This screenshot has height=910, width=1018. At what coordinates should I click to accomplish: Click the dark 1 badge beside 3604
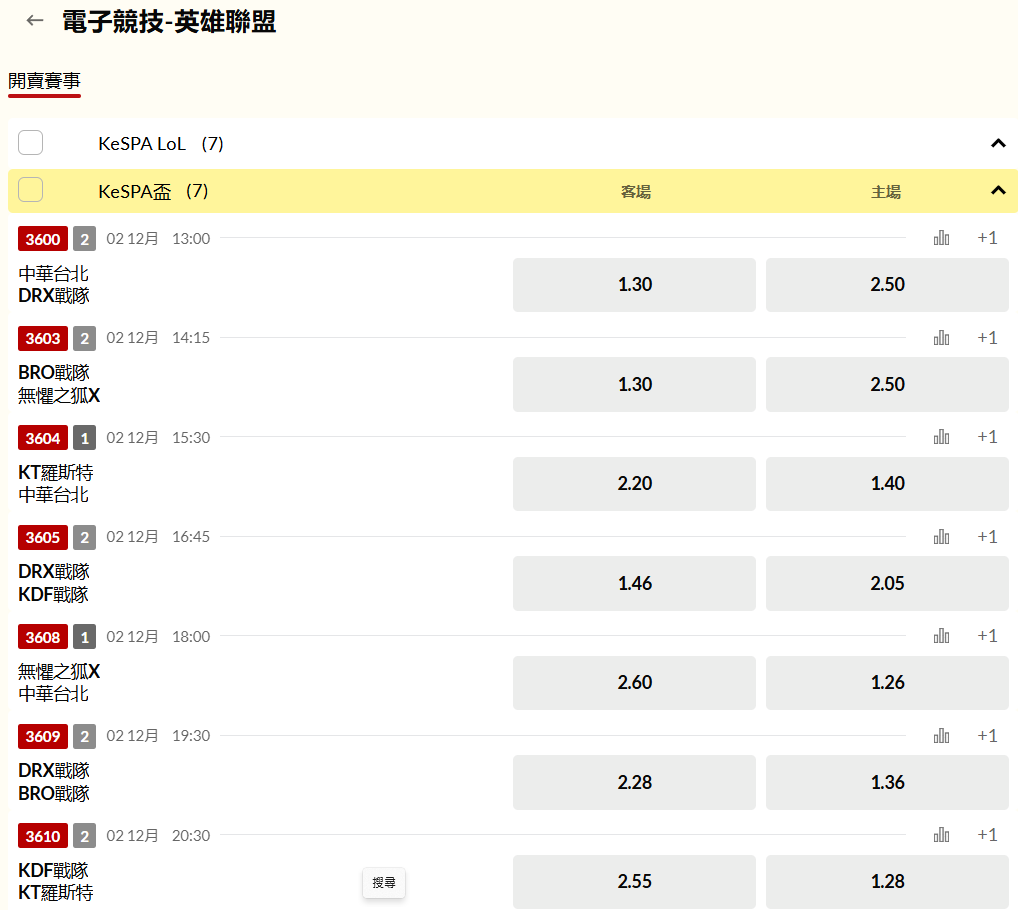pyautogui.click(x=84, y=438)
